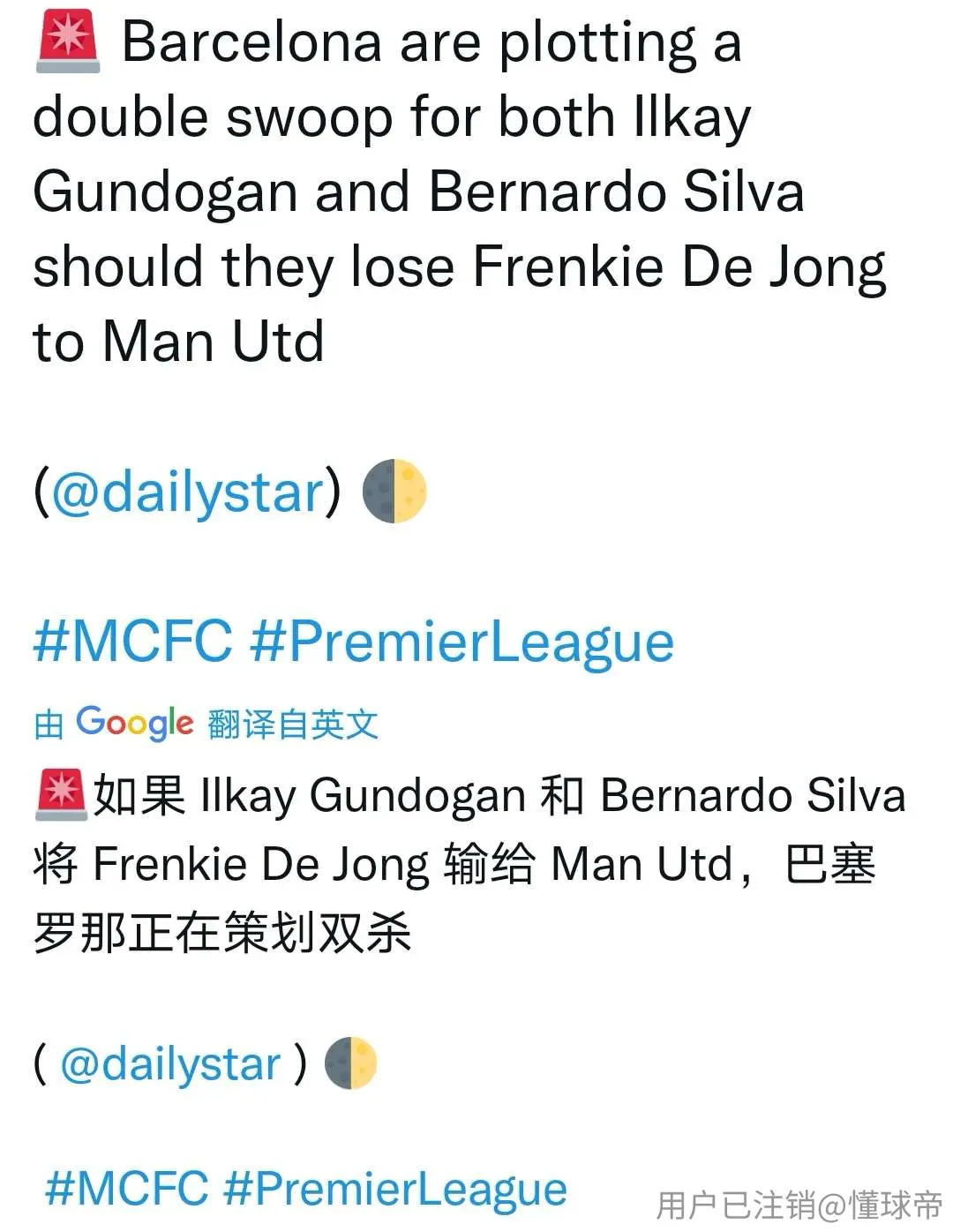This screenshot has width=953, height=1232.
Task: Open the #PremierLeague hashtag in the translation
Action: pyautogui.click(x=394, y=1190)
